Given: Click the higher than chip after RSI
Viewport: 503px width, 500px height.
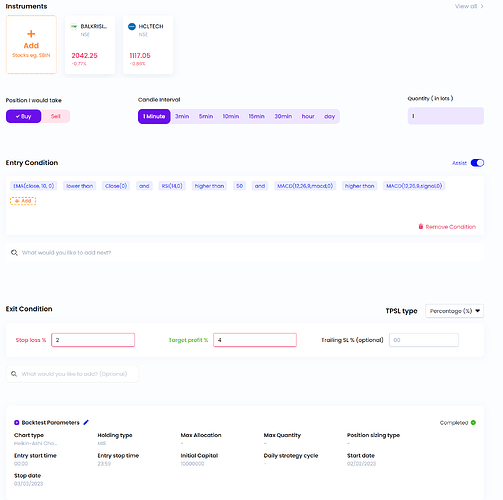Looking at the screenshot, I should coord(209,186).
